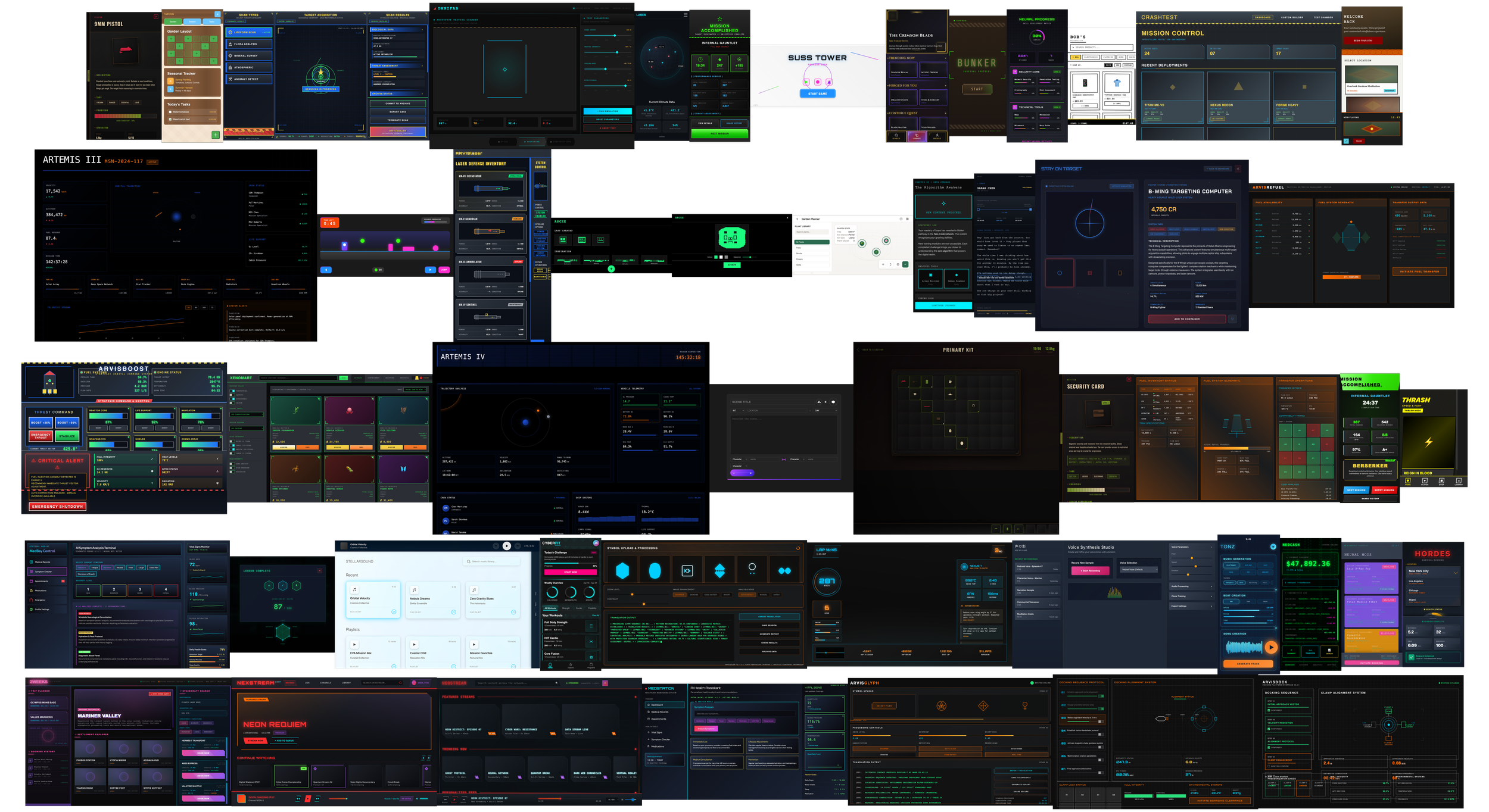Expand the Audio Processing section
1489x812 pixels.
pos(1191,586)
